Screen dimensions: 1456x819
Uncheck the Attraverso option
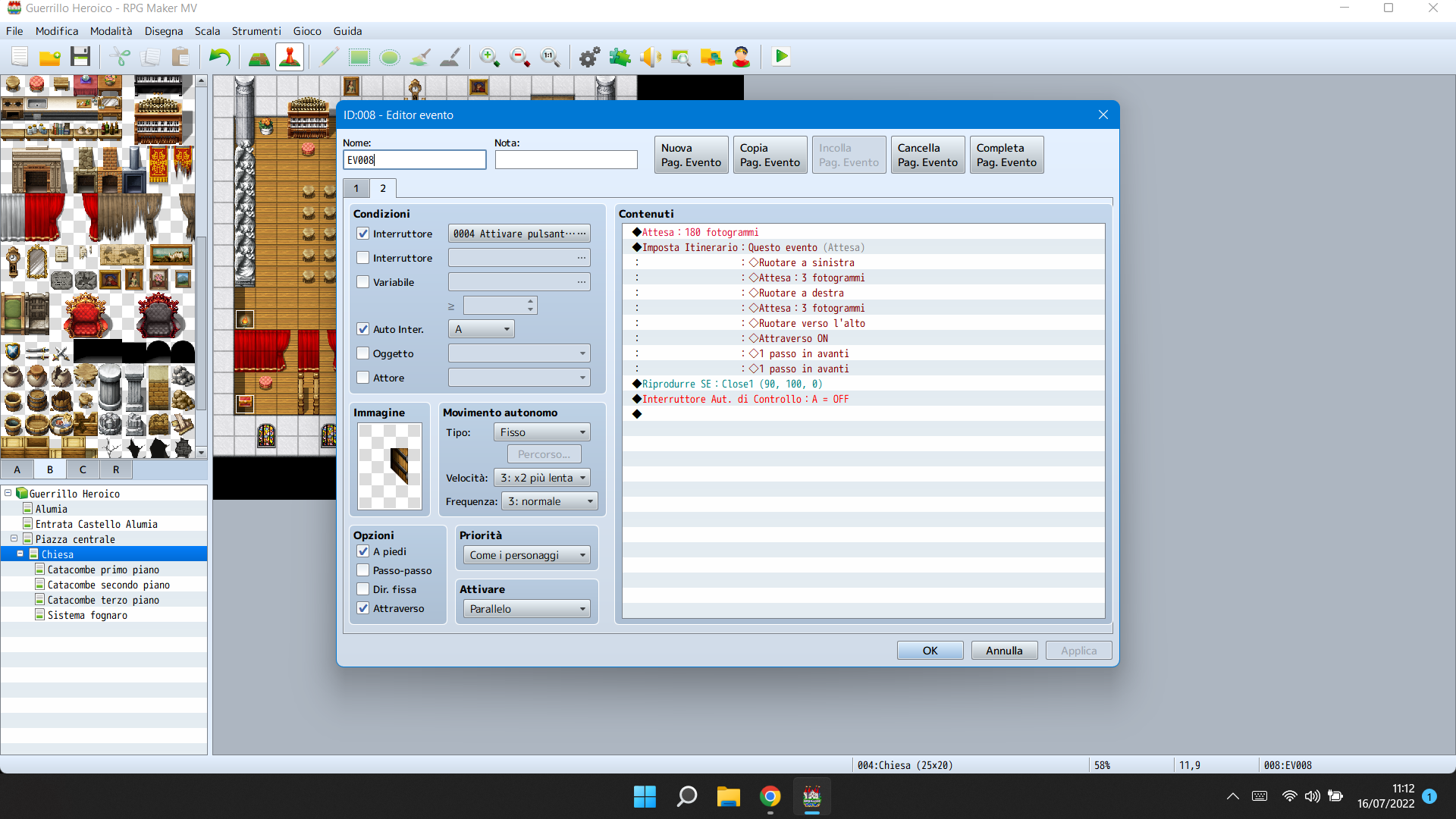click(x=363, y=608)
